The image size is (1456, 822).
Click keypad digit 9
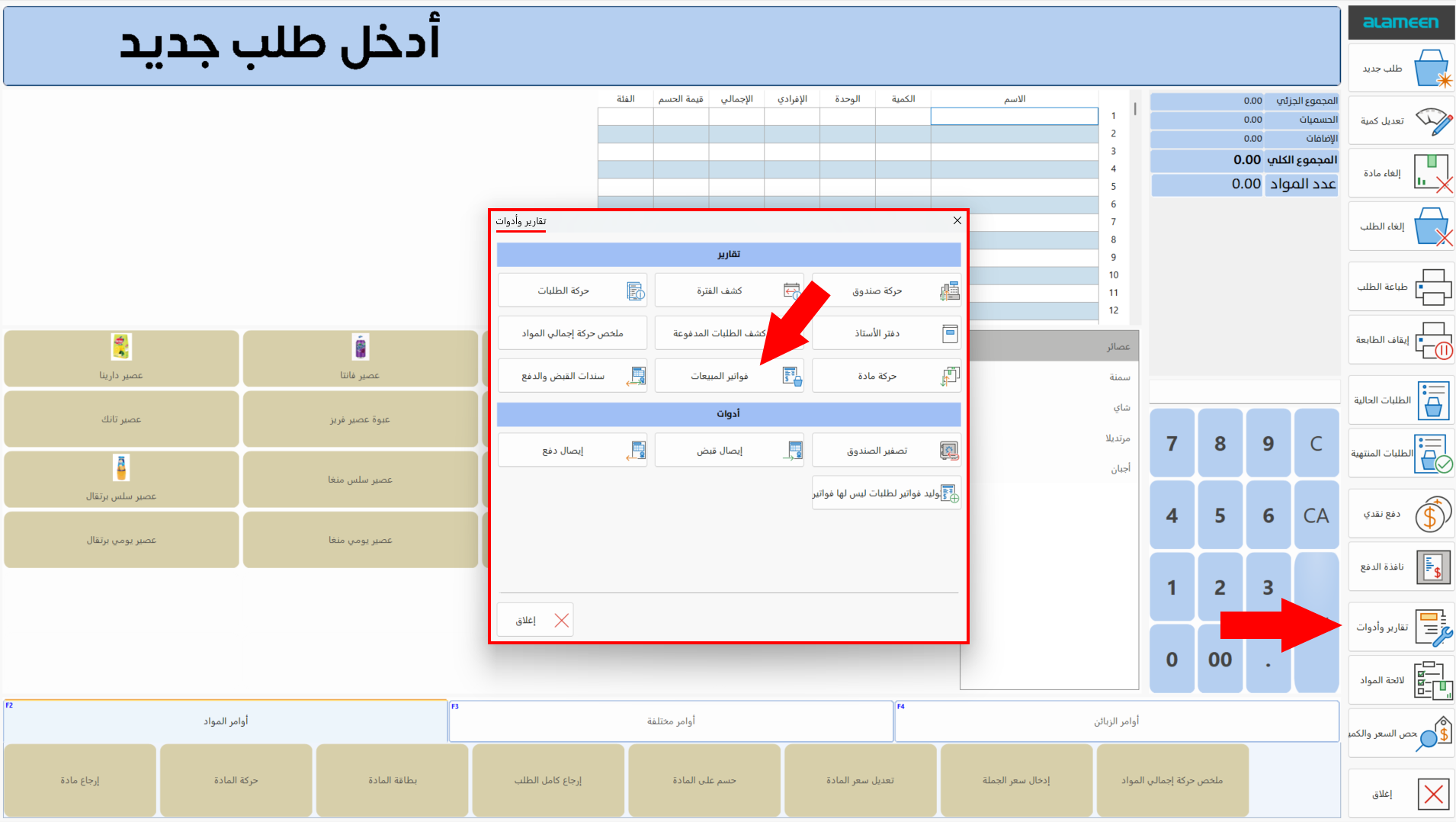click(1268, 443)
